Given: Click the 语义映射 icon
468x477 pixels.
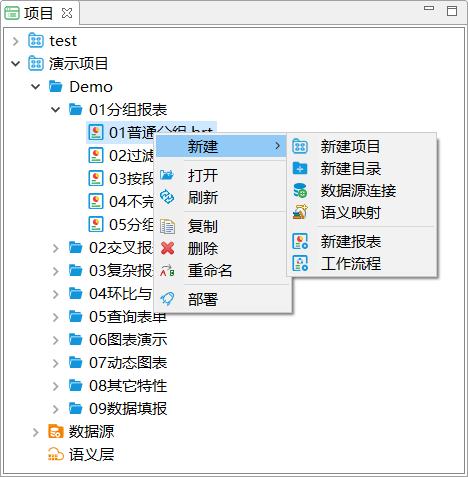Looking at the screenshot, I should 300,212.
